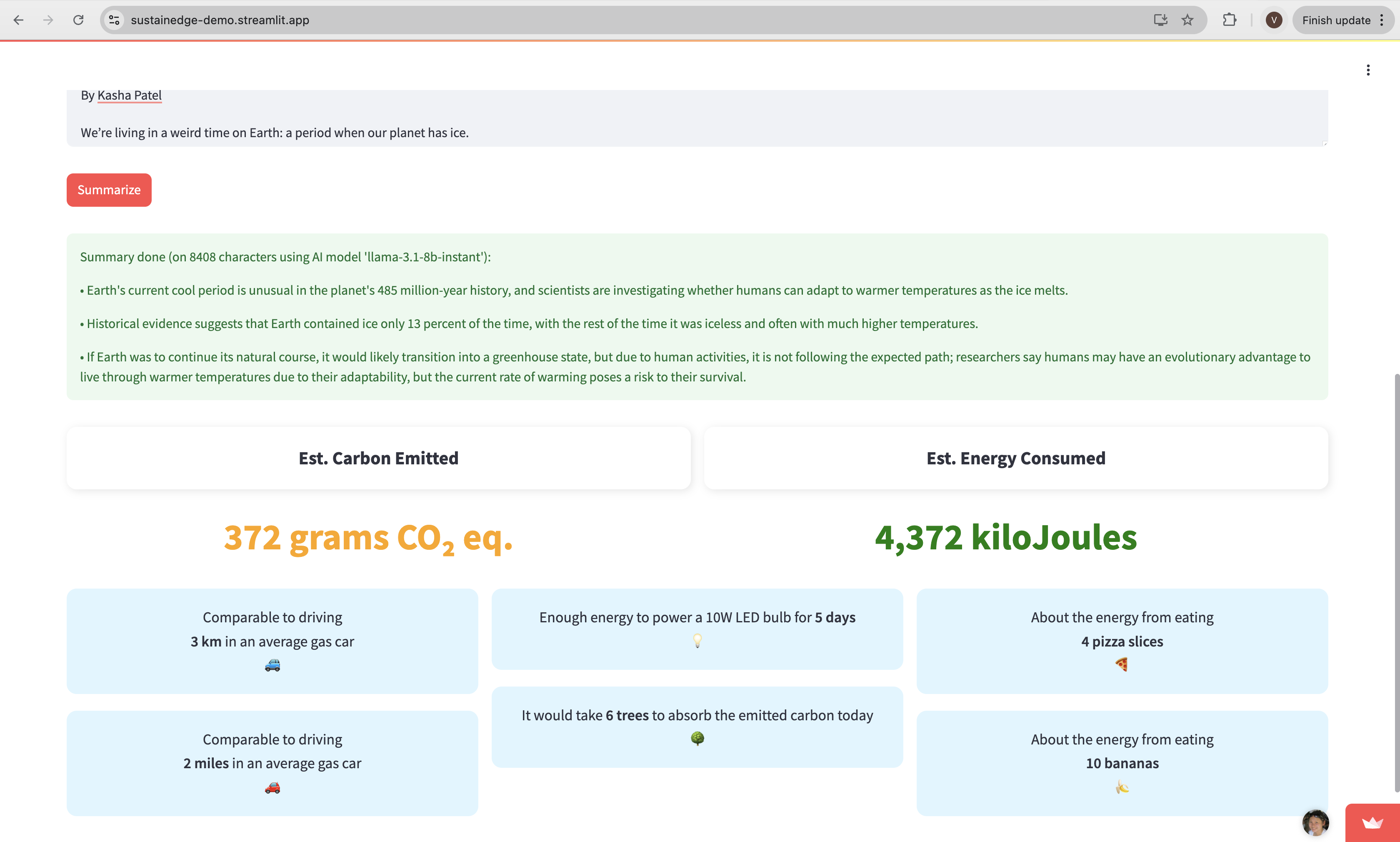Click the browser back arrow
This screenshot has width=1400, height=842.
pos(18,20)
